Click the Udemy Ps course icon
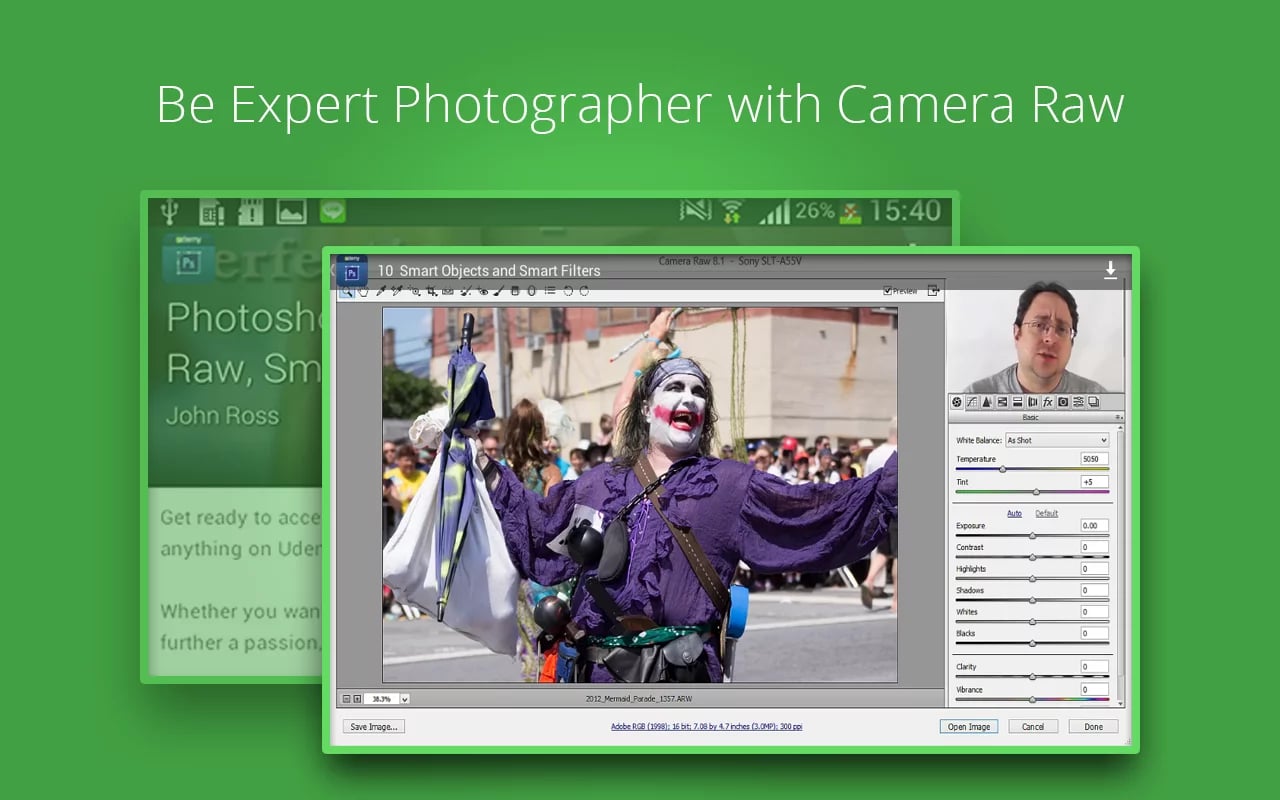The width and height of the screenshot is (1280, 800). (351, 269)
